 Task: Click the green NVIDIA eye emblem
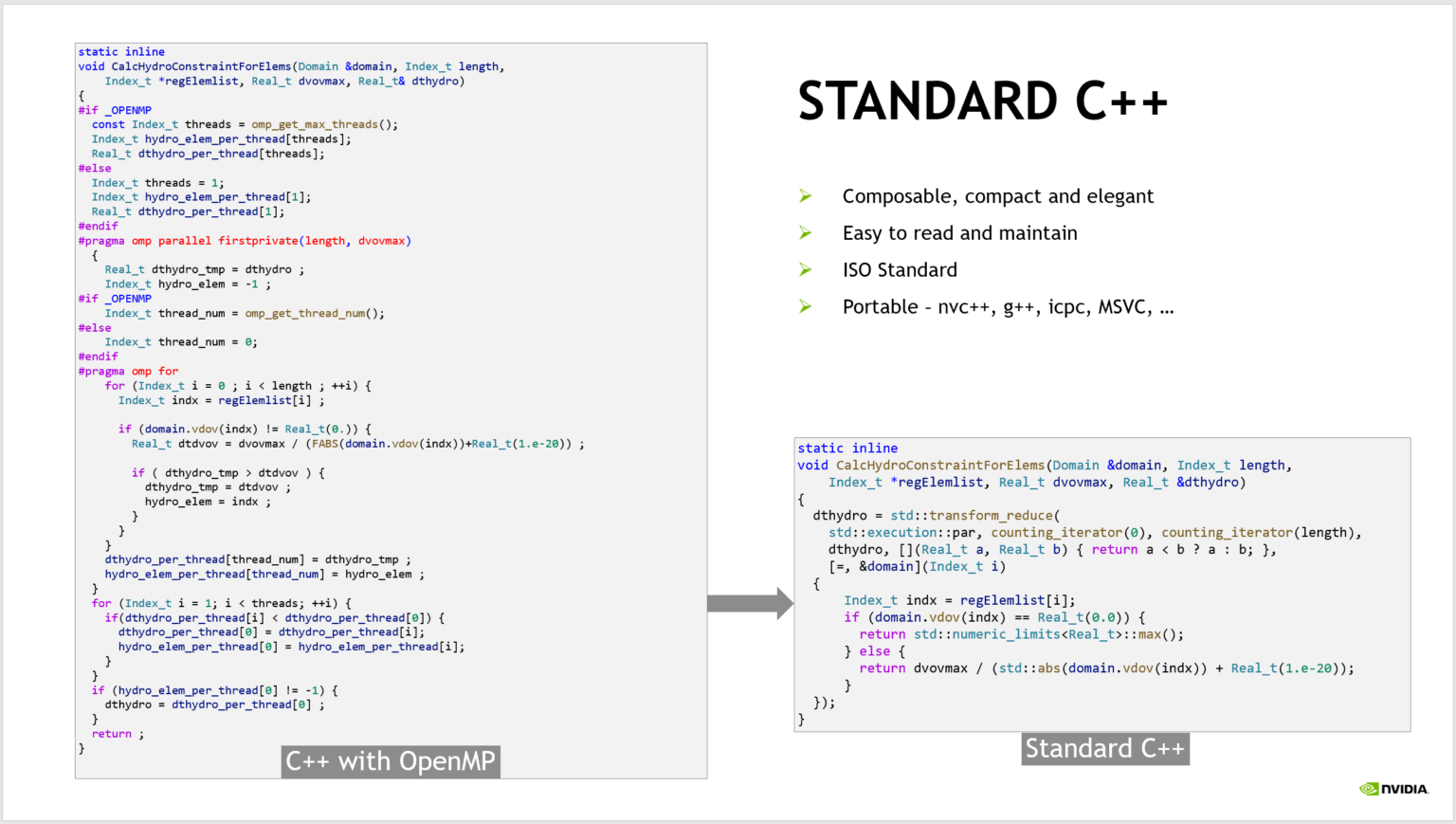[1367, 788]
